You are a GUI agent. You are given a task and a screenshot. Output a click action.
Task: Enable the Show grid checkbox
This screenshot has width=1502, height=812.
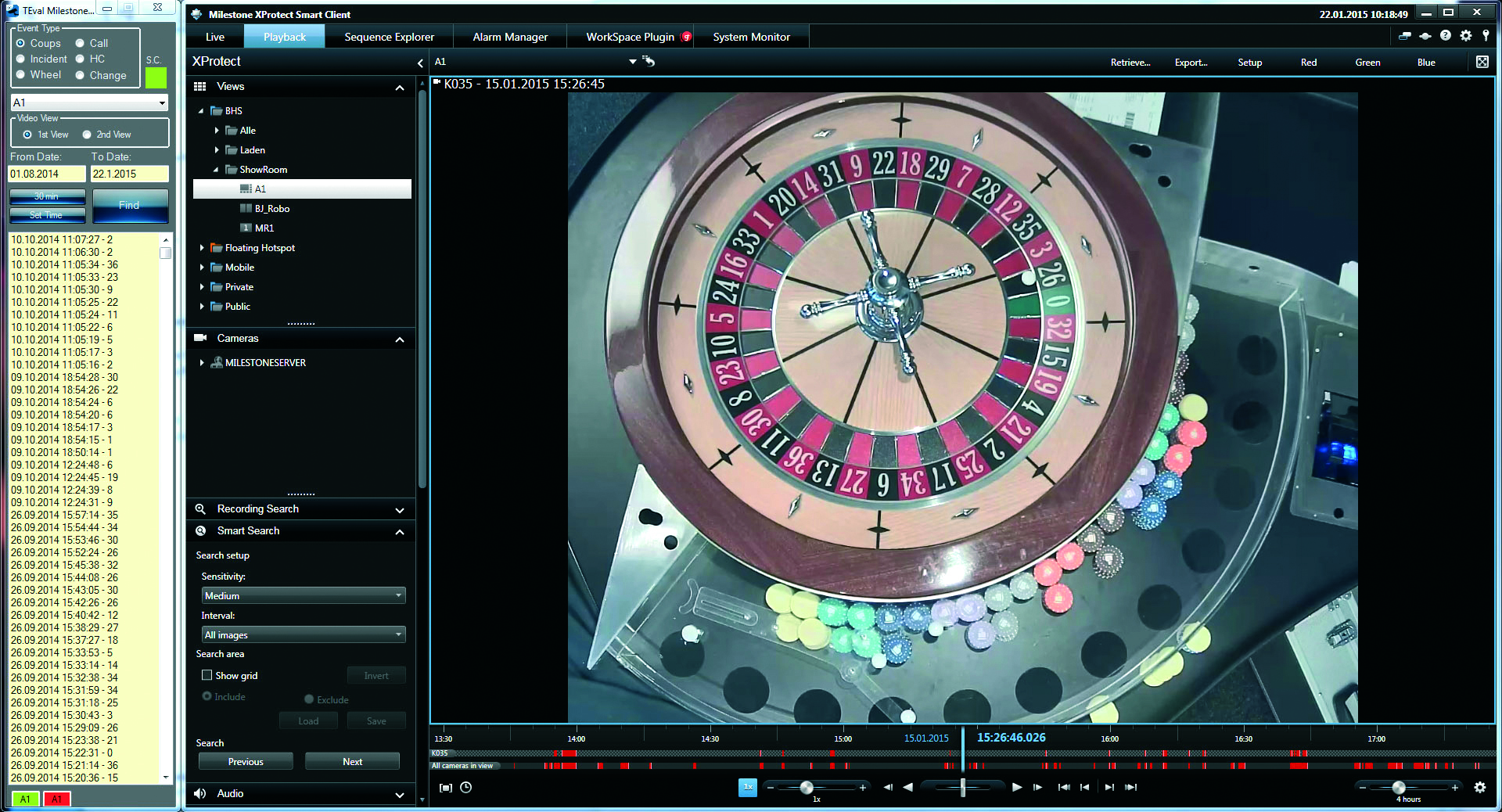207,675
